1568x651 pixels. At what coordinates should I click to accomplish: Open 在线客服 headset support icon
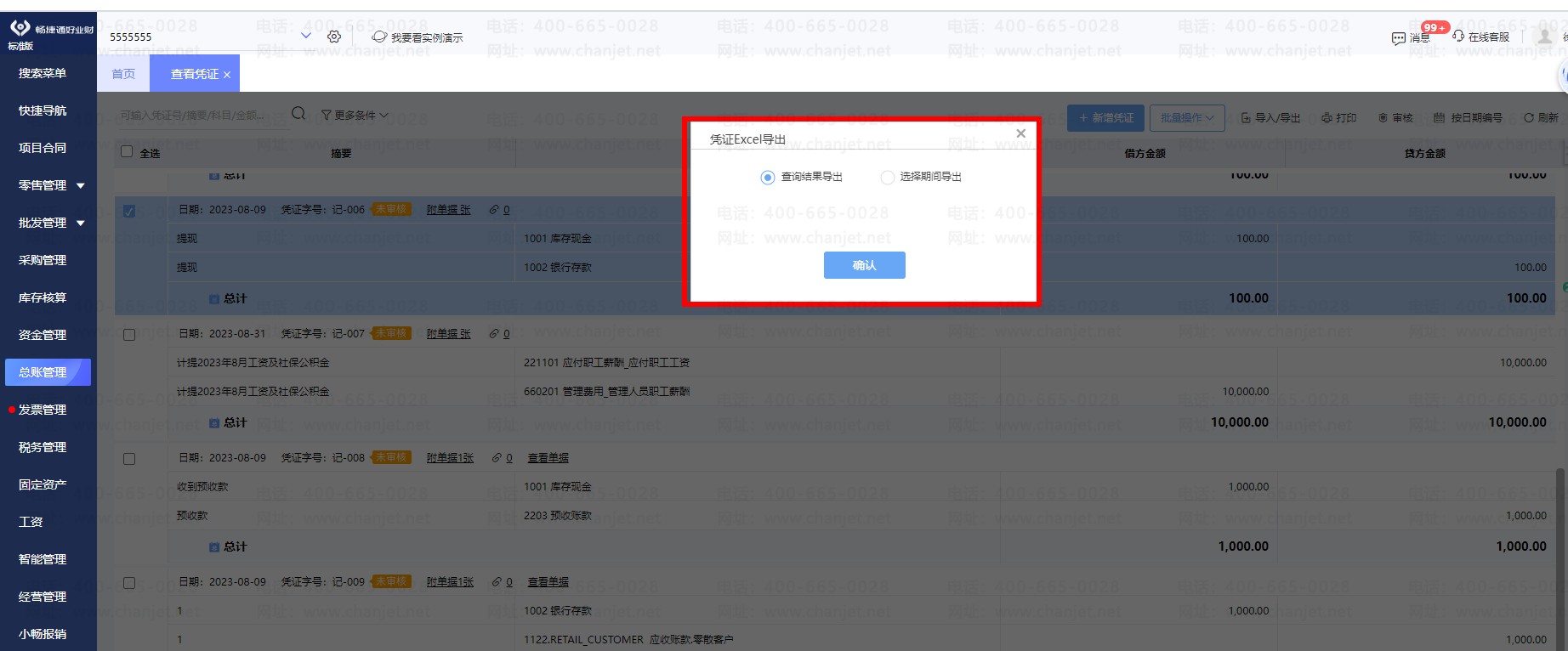(1458, 37)
